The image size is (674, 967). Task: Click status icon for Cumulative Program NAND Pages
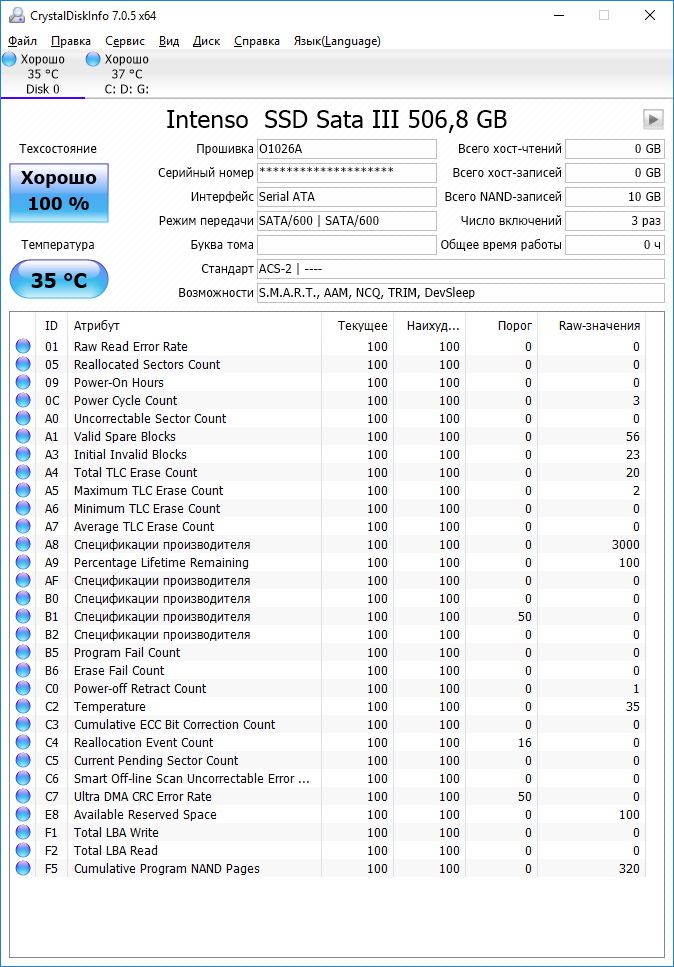click(23, 868)
